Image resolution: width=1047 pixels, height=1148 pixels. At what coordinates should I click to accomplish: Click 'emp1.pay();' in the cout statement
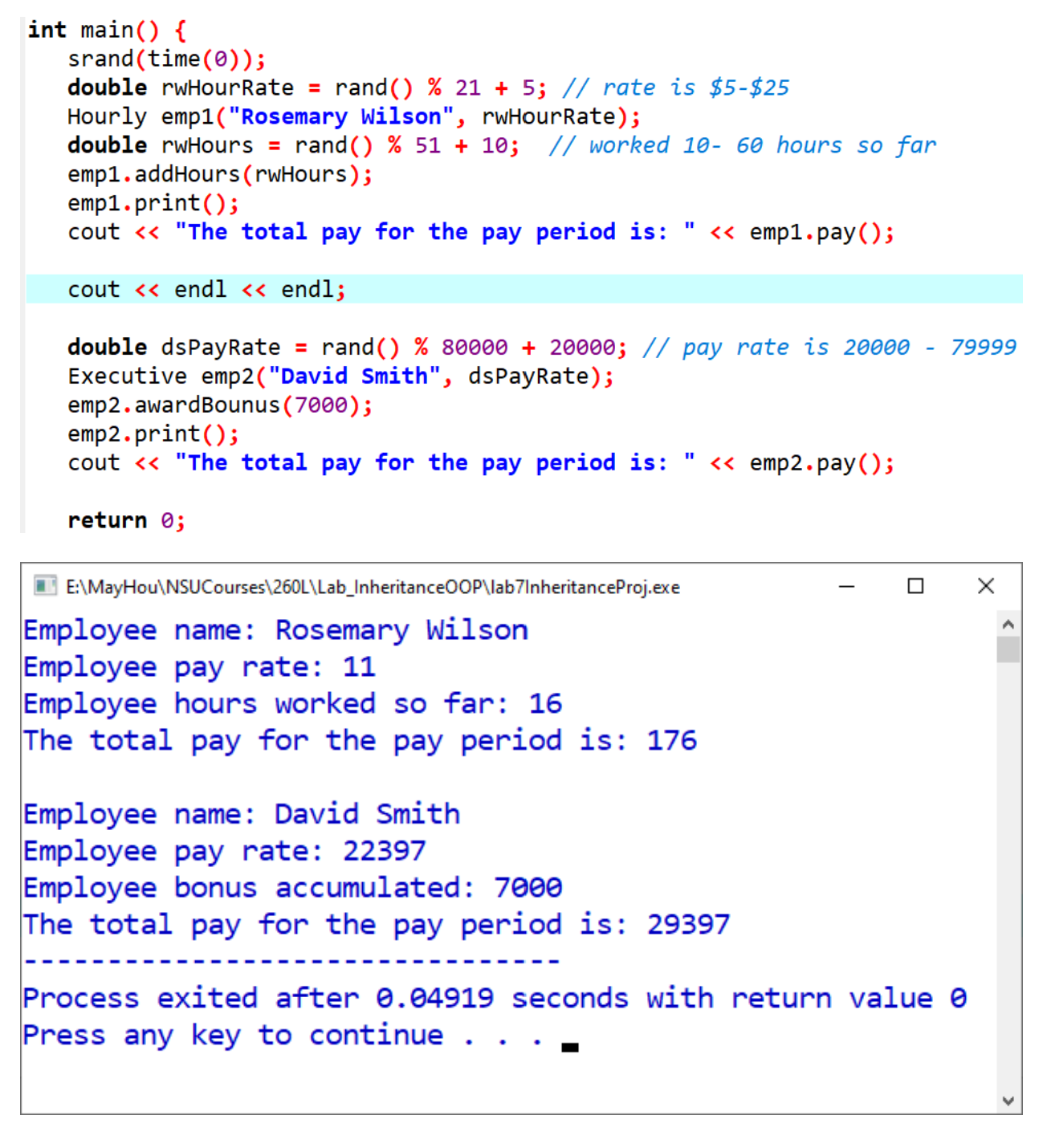coord(822,233)
